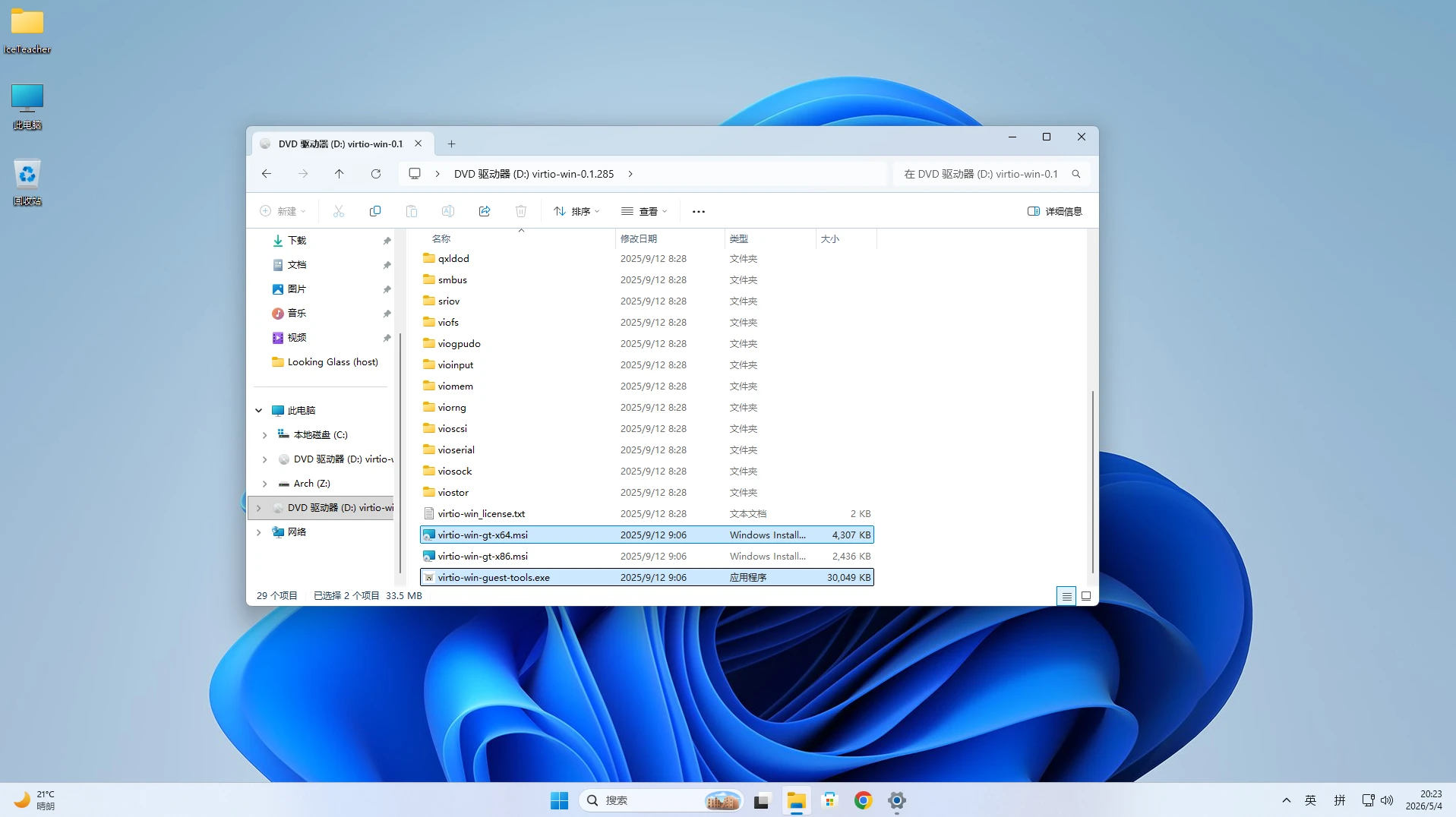
Task: Open Microsoft Store from taskbar
Action: 829,800
